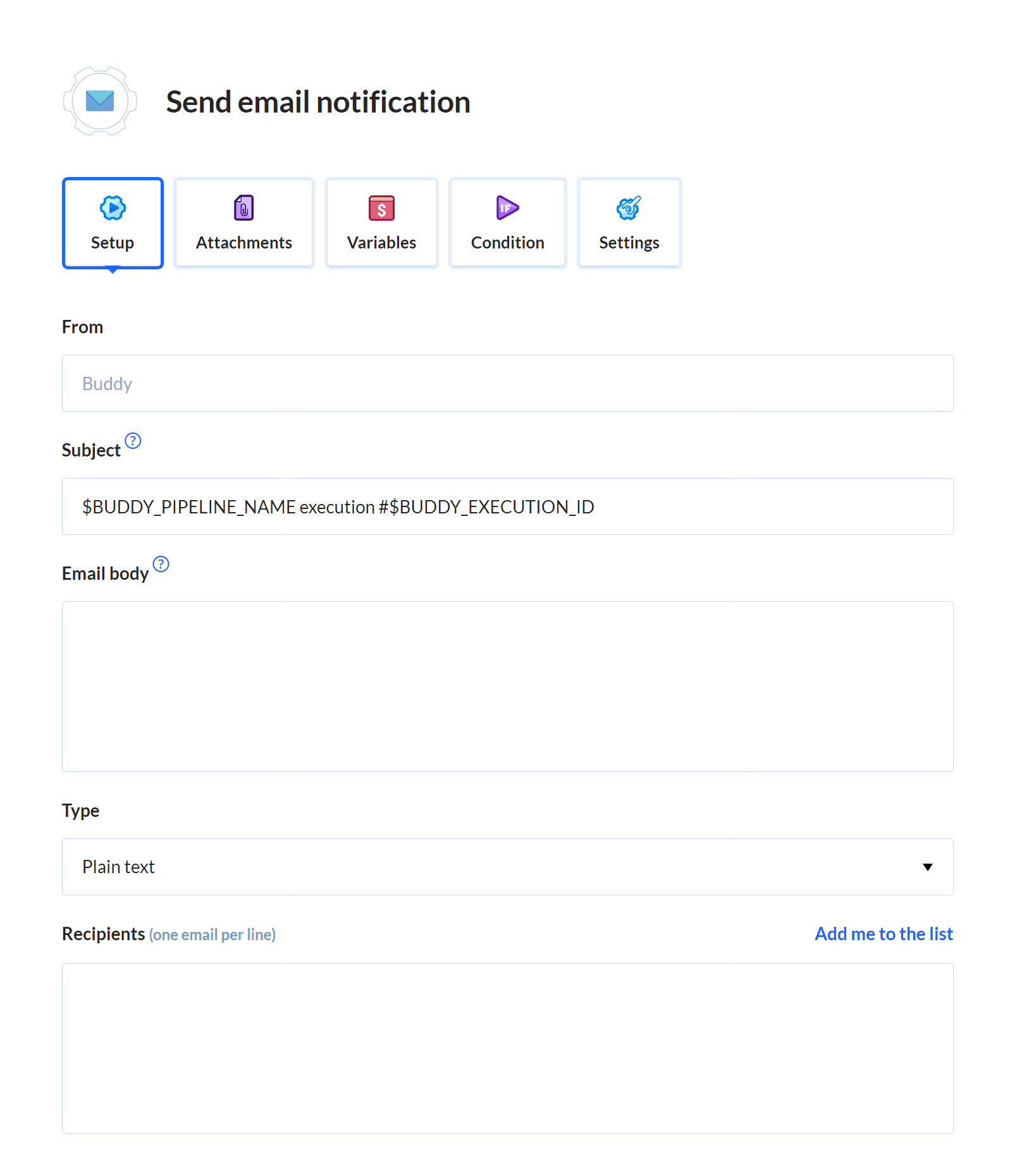Click the Variables dollar sign icon
1017x1176 pixels.
pos(381,207)
